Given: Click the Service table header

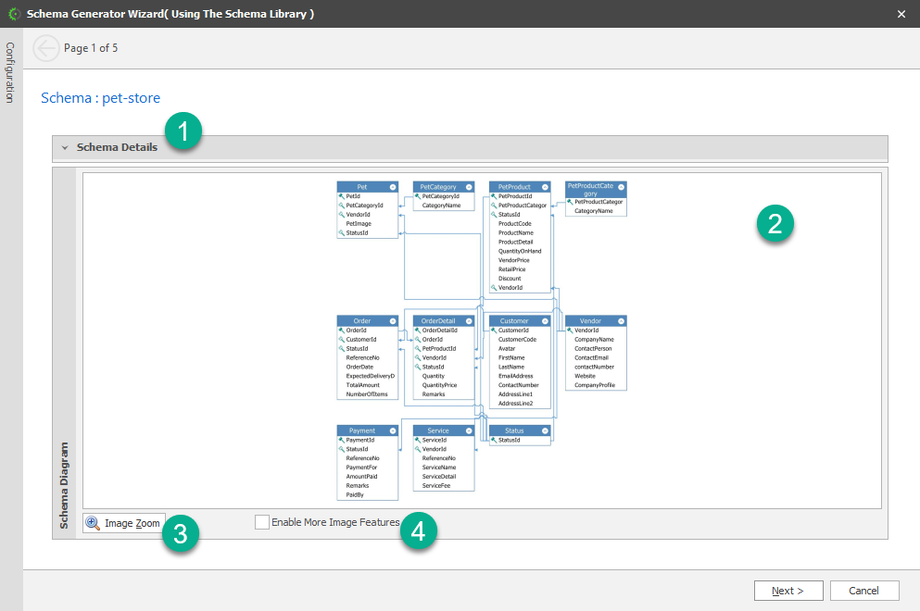Looking at the screenshot, I should 444,431.
